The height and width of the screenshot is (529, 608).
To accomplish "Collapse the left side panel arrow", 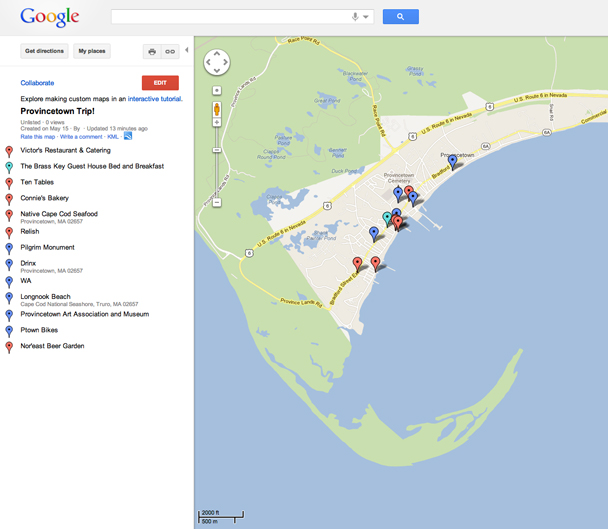I will point(187,51).
